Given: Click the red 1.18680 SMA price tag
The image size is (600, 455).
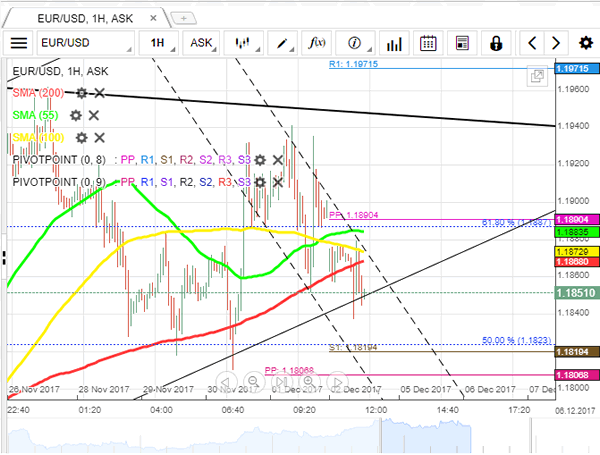Looking at the screenshot, I should (x=577, y=262).
